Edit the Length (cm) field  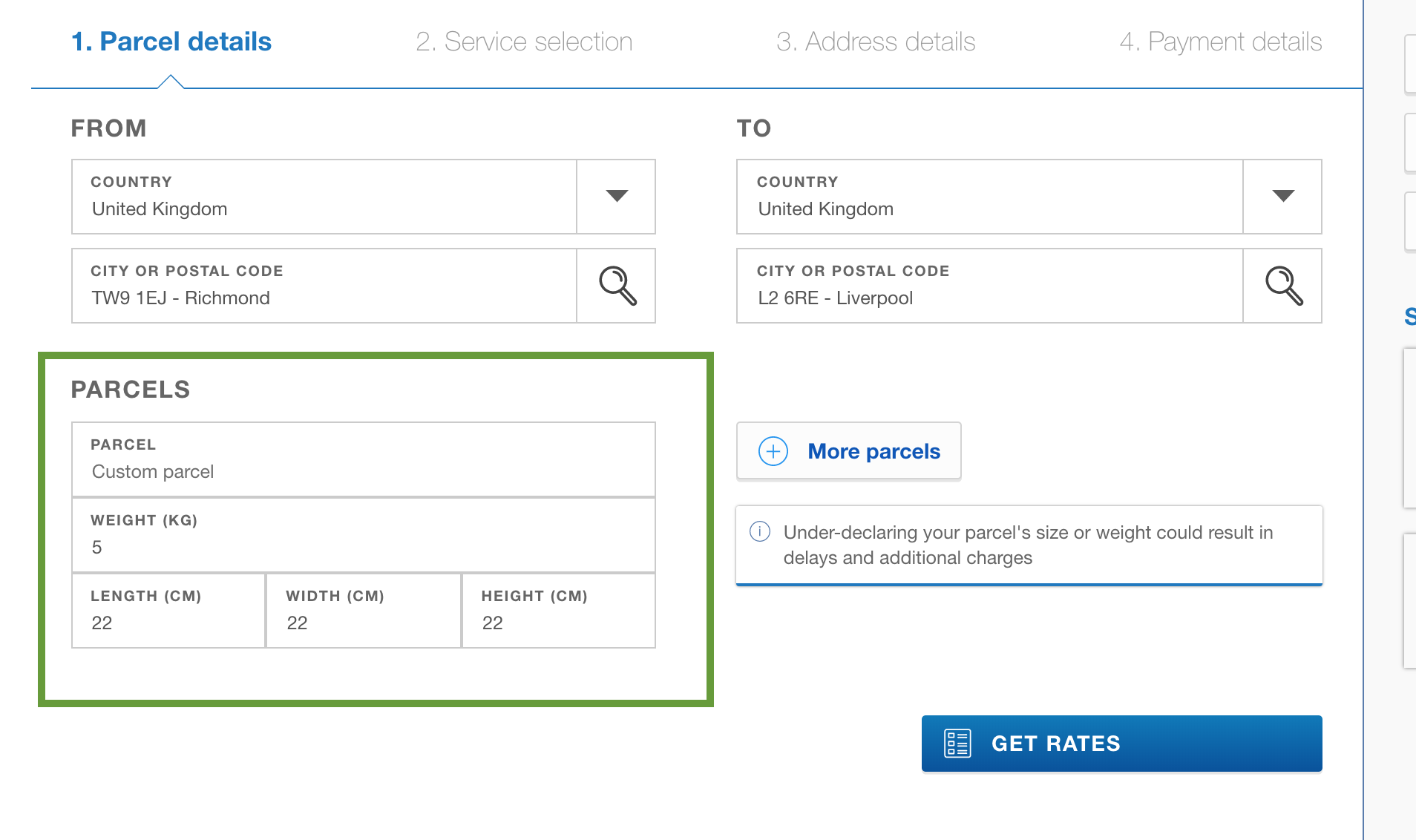[168, 611]
